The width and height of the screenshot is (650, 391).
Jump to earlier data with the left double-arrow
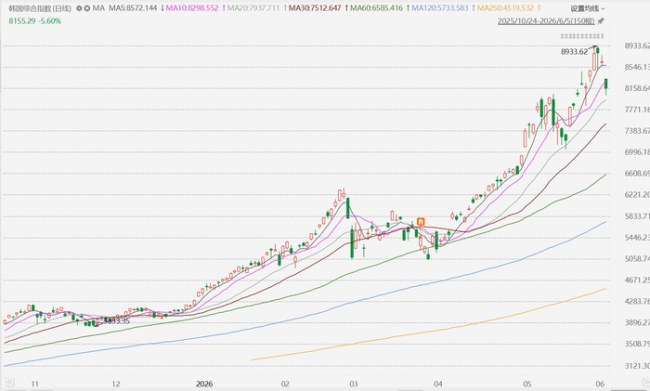(x=9, y=382)
